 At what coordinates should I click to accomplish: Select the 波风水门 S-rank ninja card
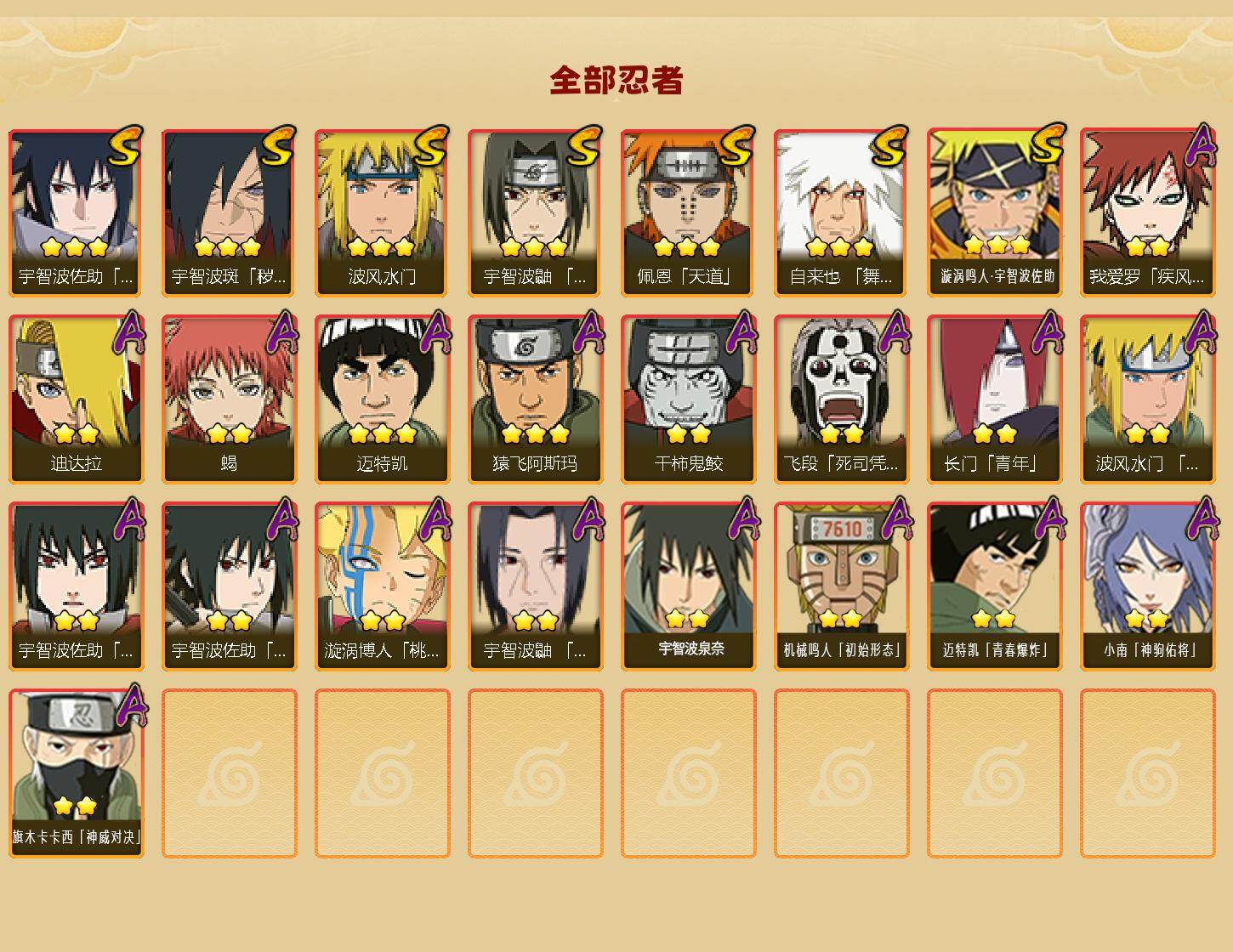pos(382,212)
